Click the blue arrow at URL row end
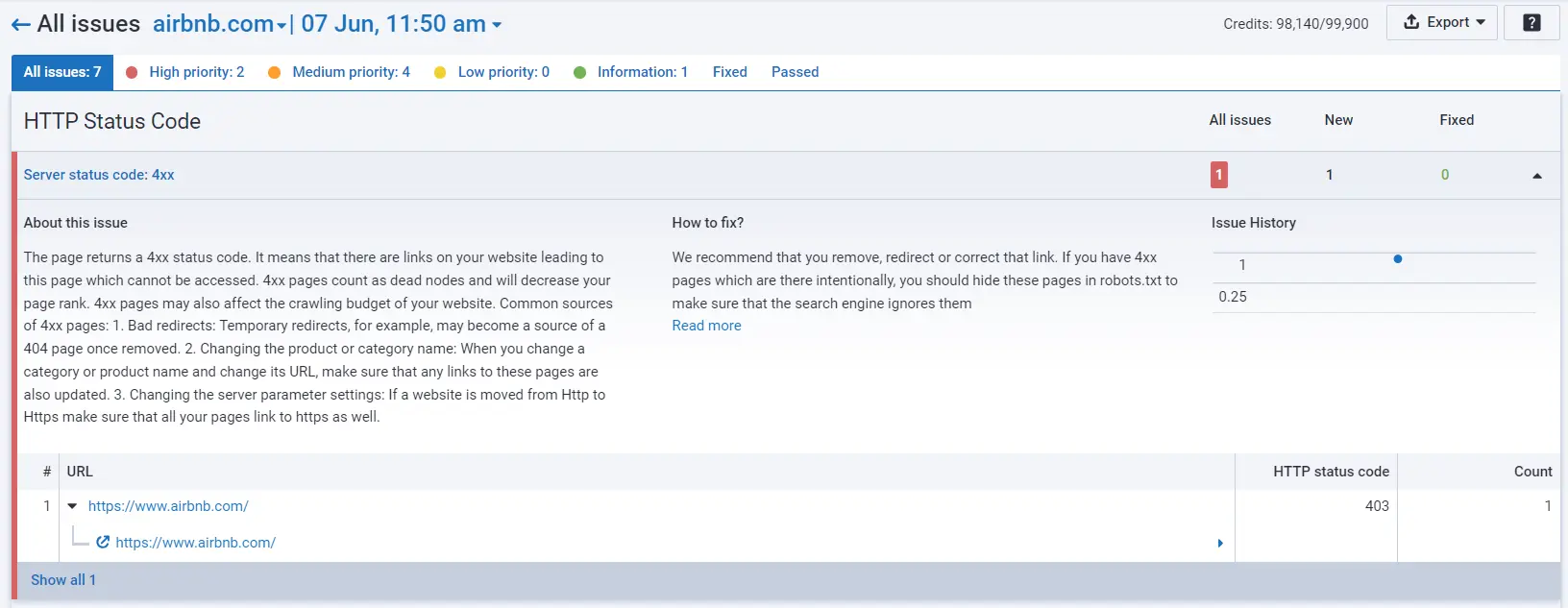 (x=1220, y=544)
